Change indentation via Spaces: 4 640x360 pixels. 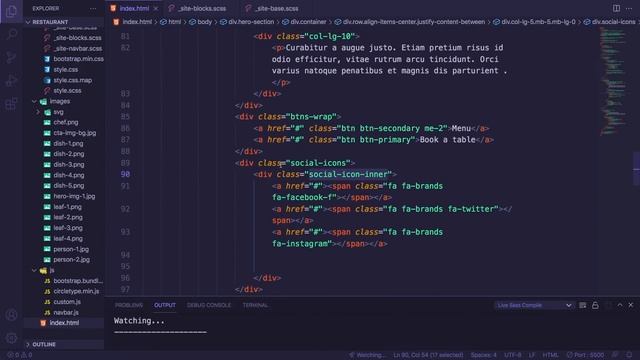pos(484,355)
